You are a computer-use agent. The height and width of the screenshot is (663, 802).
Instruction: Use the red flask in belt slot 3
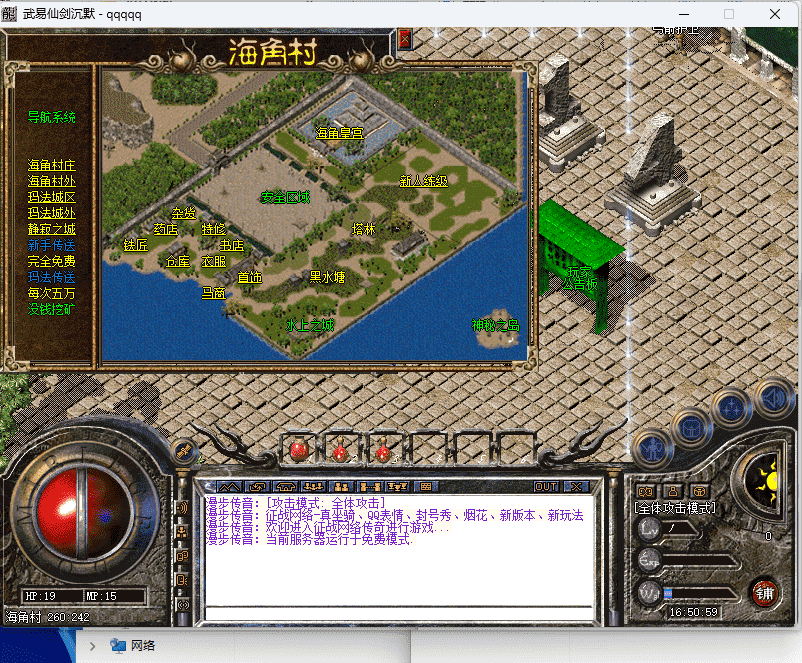[383, 450]
